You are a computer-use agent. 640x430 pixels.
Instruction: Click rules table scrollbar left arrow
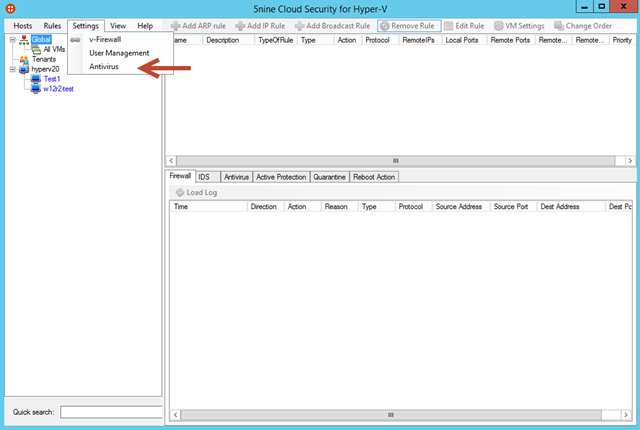(171, 161)
